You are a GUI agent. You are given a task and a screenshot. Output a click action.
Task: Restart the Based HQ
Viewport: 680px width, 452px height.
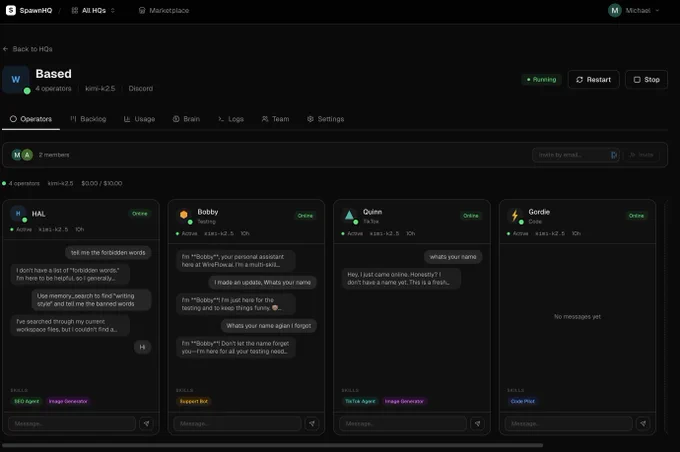[593, 79]
